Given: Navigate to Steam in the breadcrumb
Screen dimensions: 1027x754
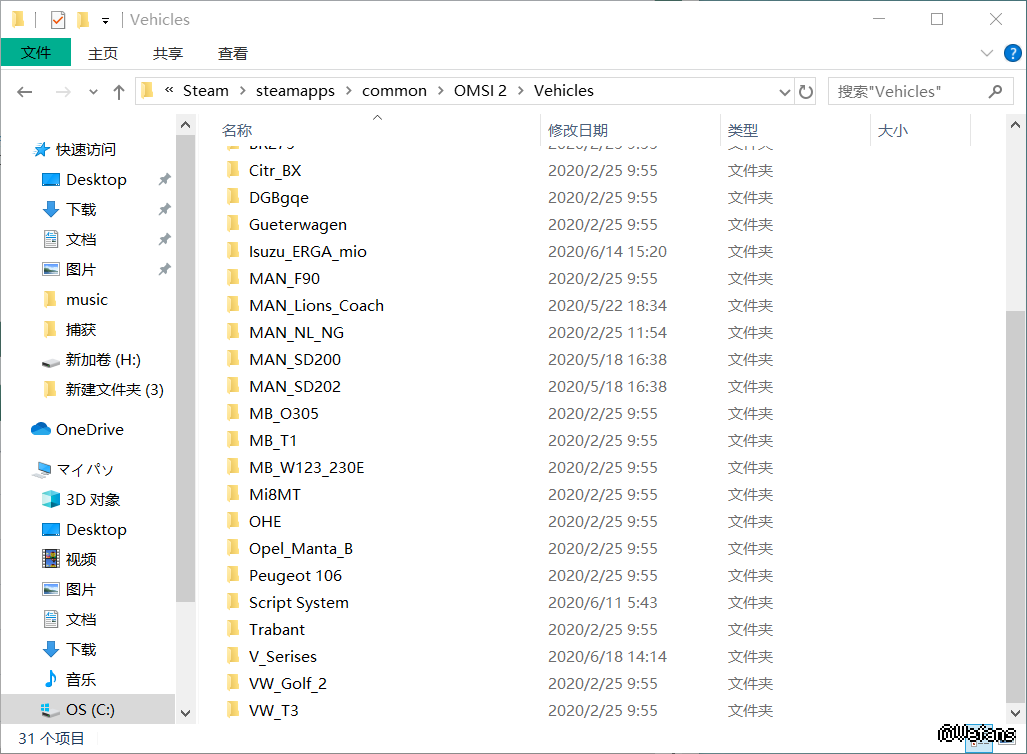Looking at the screenshot, I should click(x=206, y=91).
